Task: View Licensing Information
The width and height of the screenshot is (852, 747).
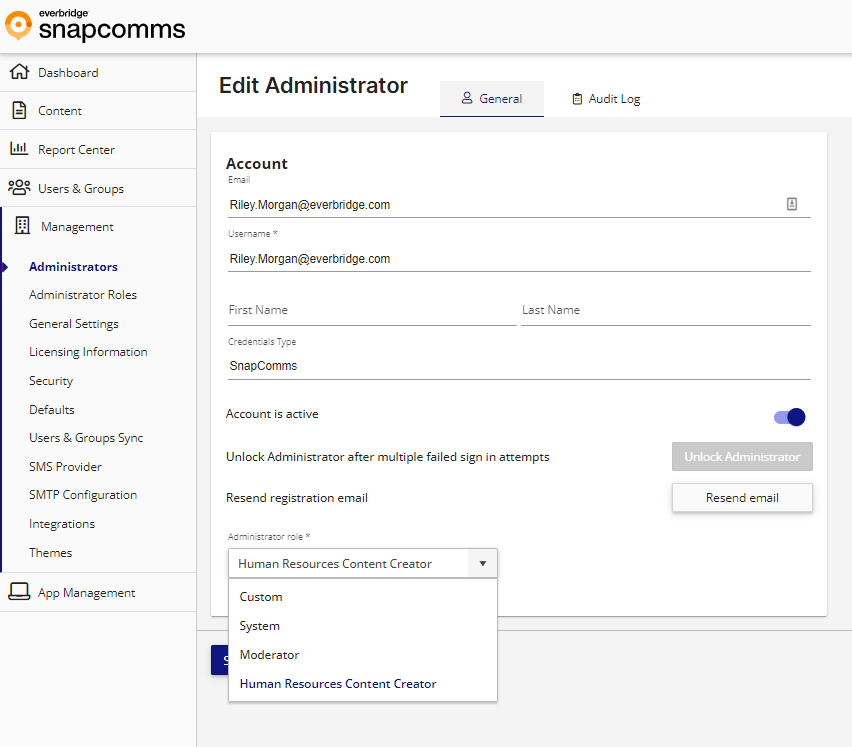Action: tap(88, 352)
